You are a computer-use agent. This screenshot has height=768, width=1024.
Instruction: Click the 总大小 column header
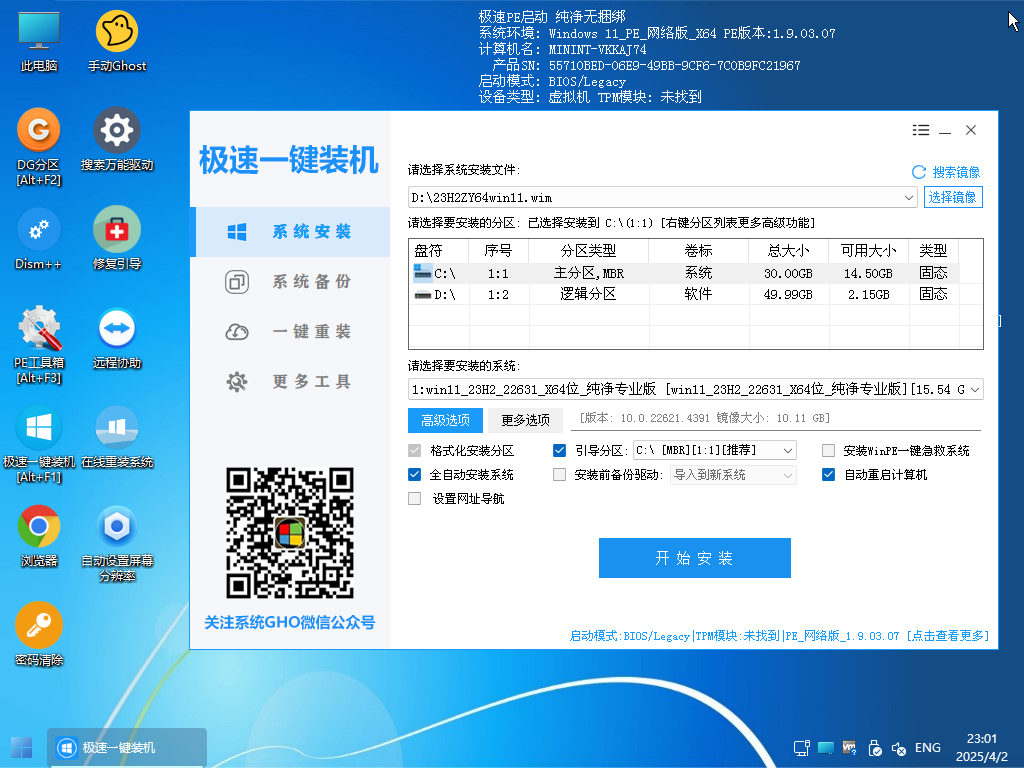788,251
